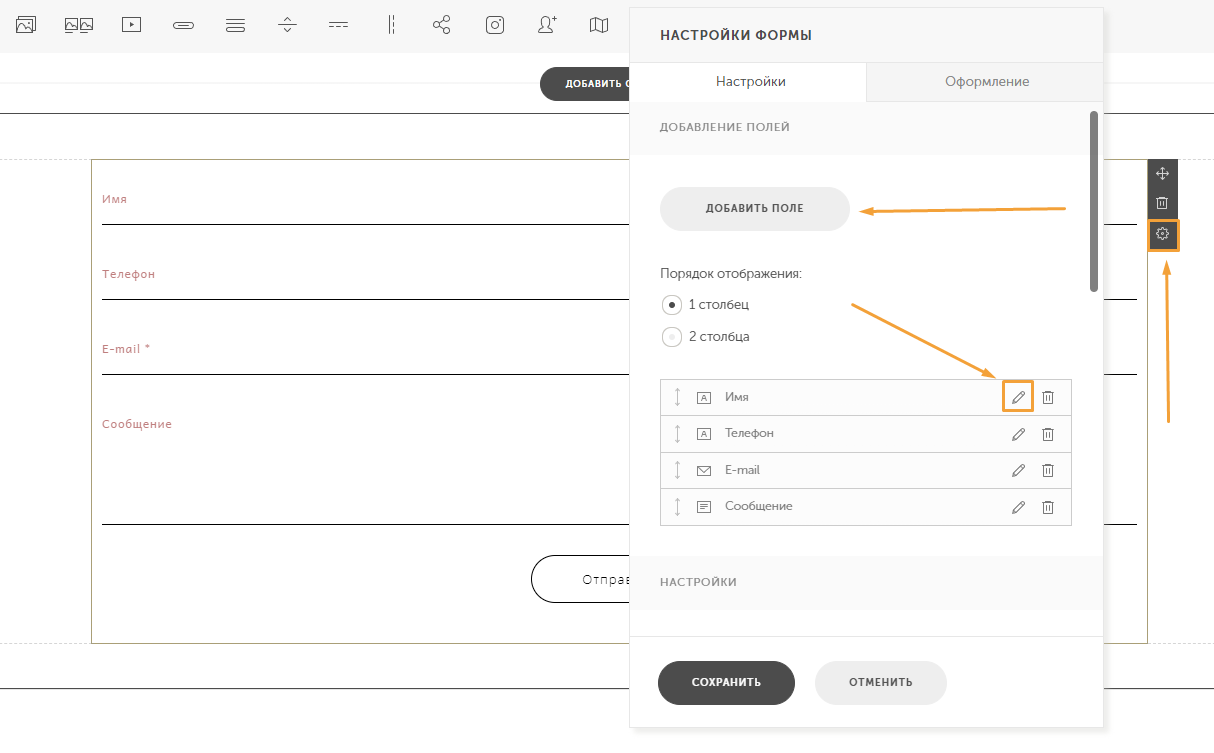This screenshot has width=1214, height=753.
Task: Insert a vertical spacer block
Action: click(x=288, y=25)
